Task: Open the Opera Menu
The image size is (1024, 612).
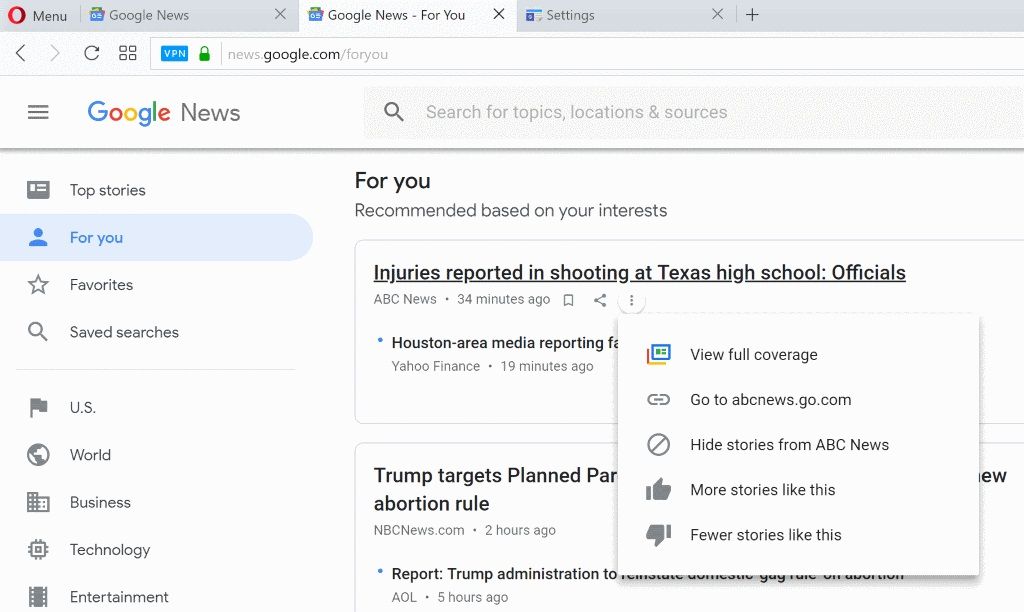Action: 38,15
